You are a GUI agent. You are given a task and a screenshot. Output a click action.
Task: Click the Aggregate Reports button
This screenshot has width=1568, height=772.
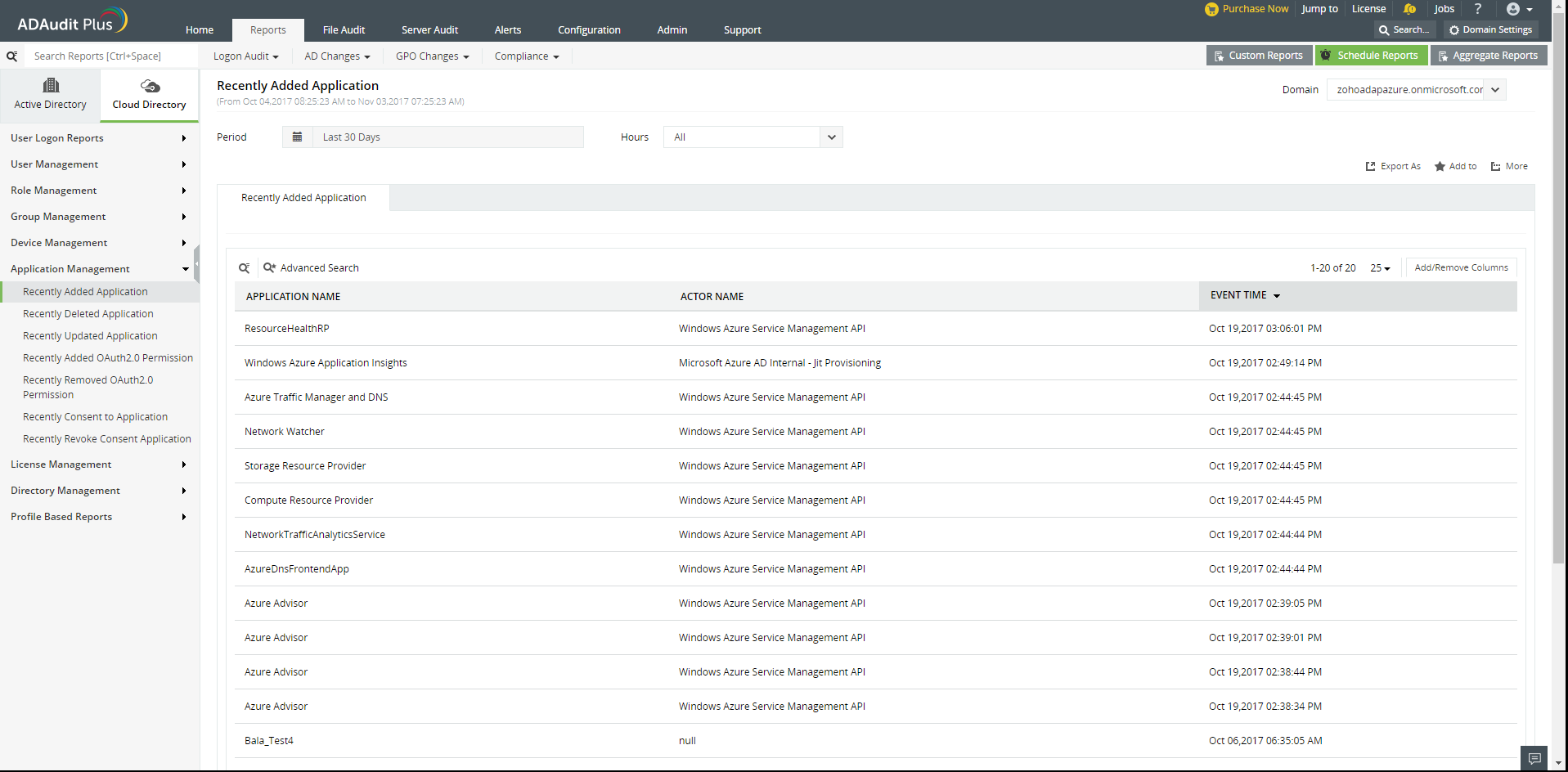pos(1489,56)
